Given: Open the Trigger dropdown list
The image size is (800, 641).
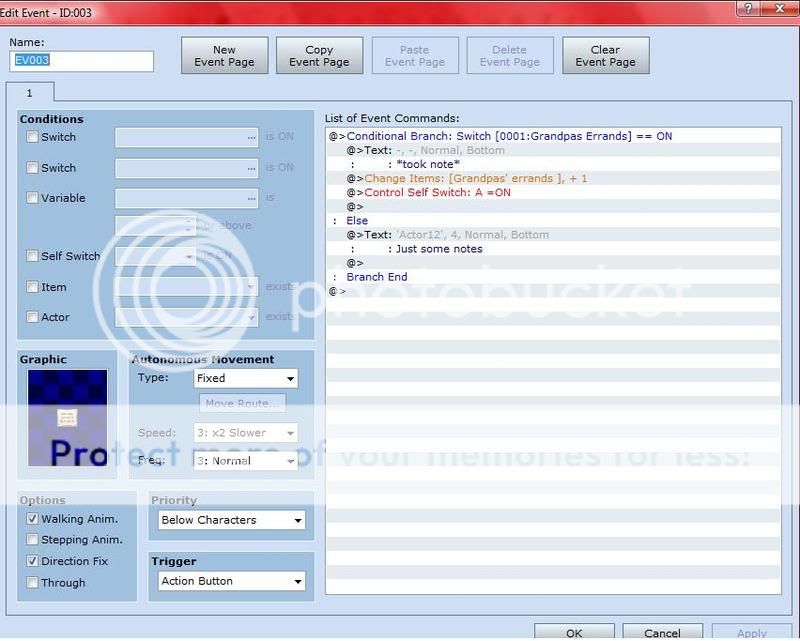Looking at the screenshot, I should click(x=232, y=582).
